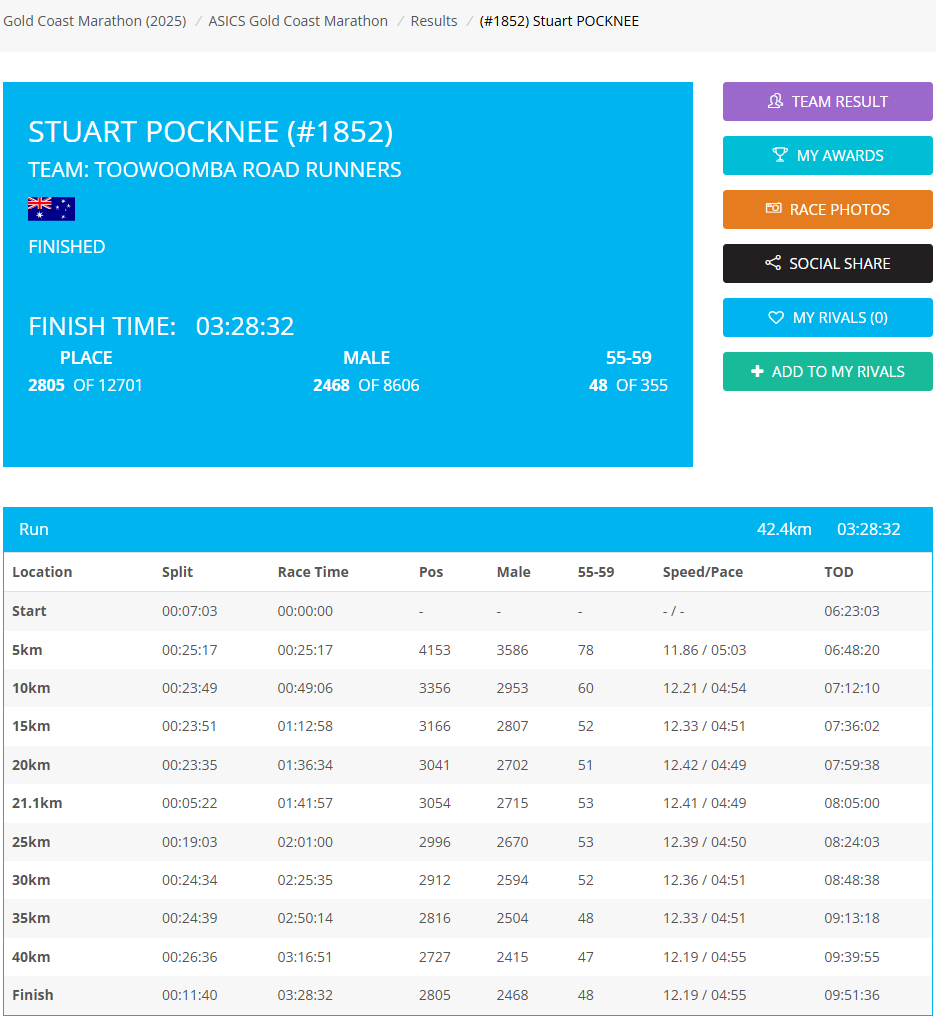Click the Run section header bar
The image size is (936, 1027).
pyautogui.click(x=468, y=529)
